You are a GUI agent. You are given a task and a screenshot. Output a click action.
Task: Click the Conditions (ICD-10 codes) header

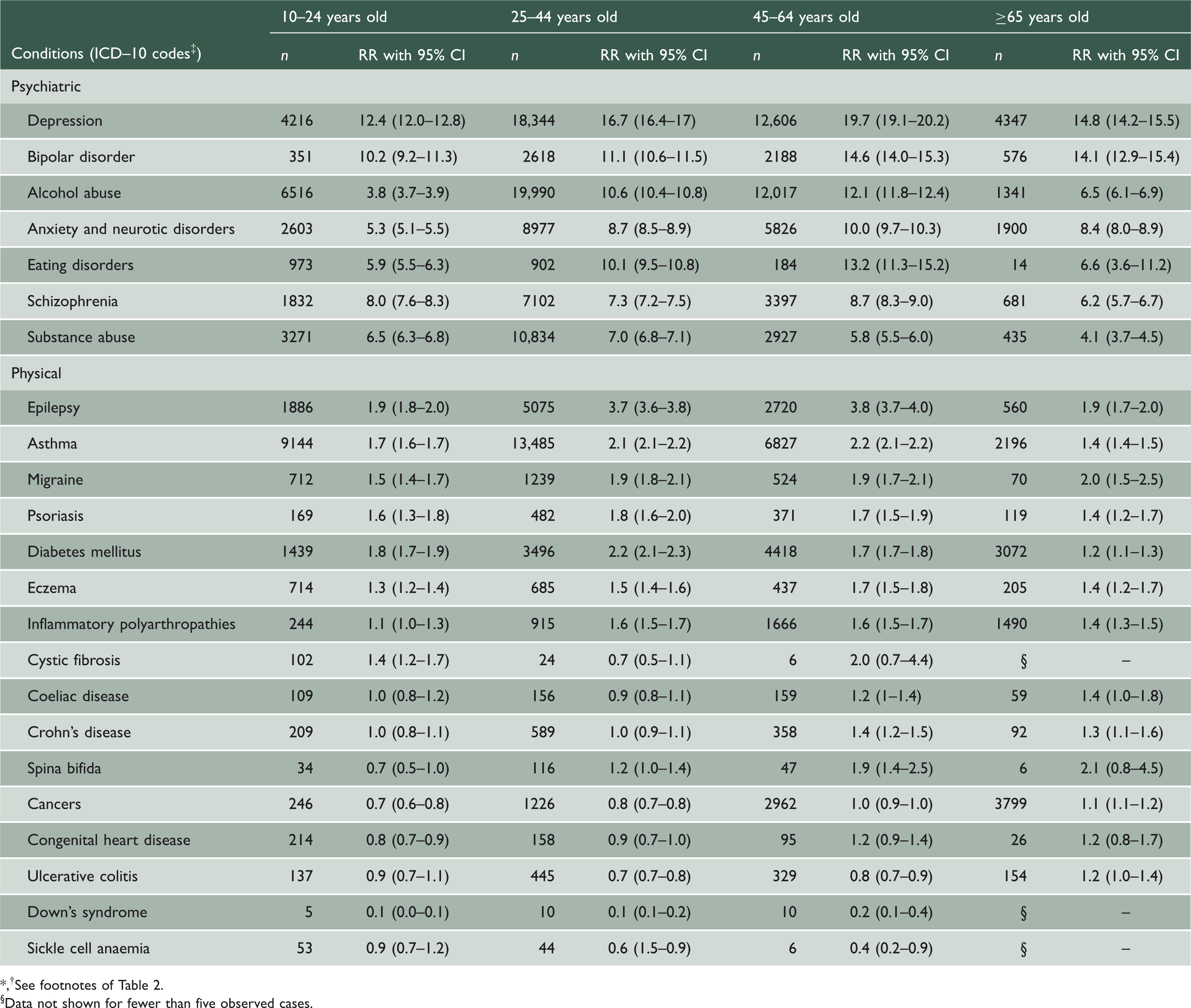click(x=106, y=54)
